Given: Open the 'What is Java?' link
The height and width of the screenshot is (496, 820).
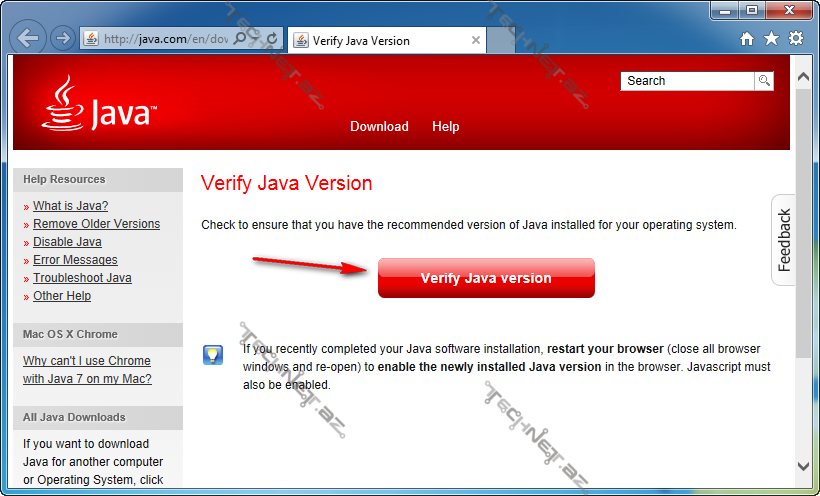Looking at the screenshot, I should pyautogui.click(x=70, y=206).
